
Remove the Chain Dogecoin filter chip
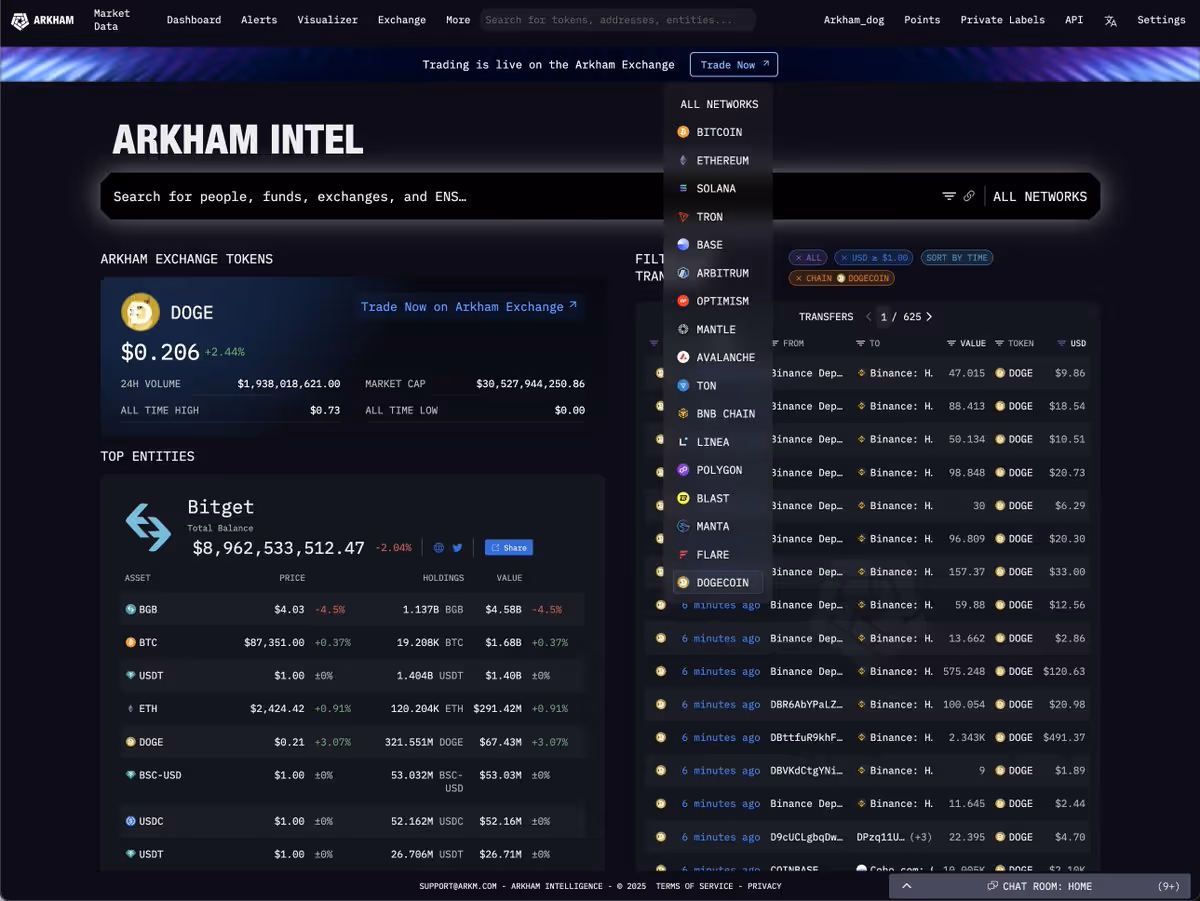[x=841, y=278]
